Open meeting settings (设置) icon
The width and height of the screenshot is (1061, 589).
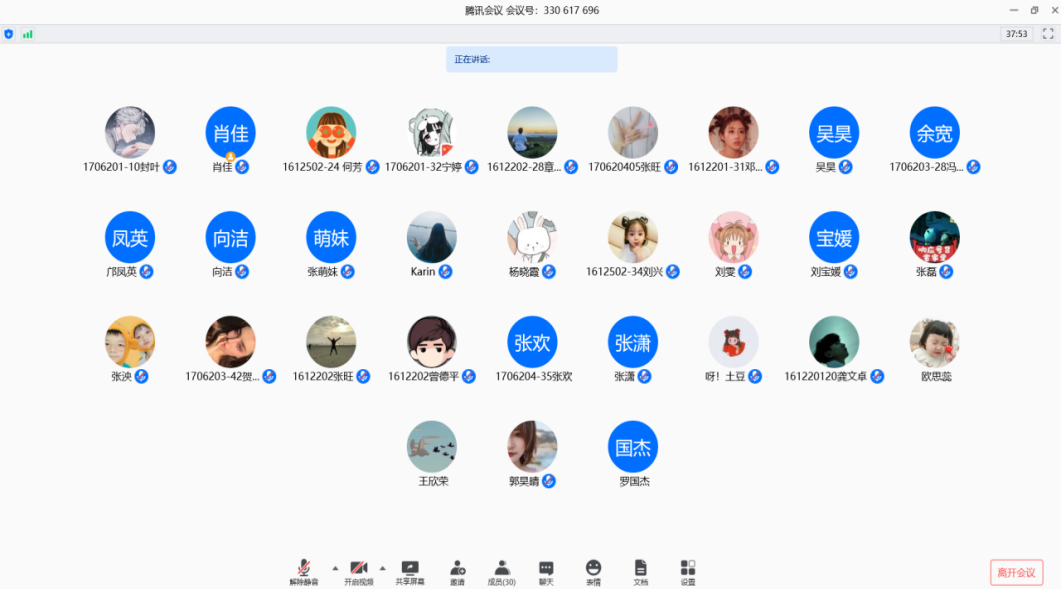point(687,568)
